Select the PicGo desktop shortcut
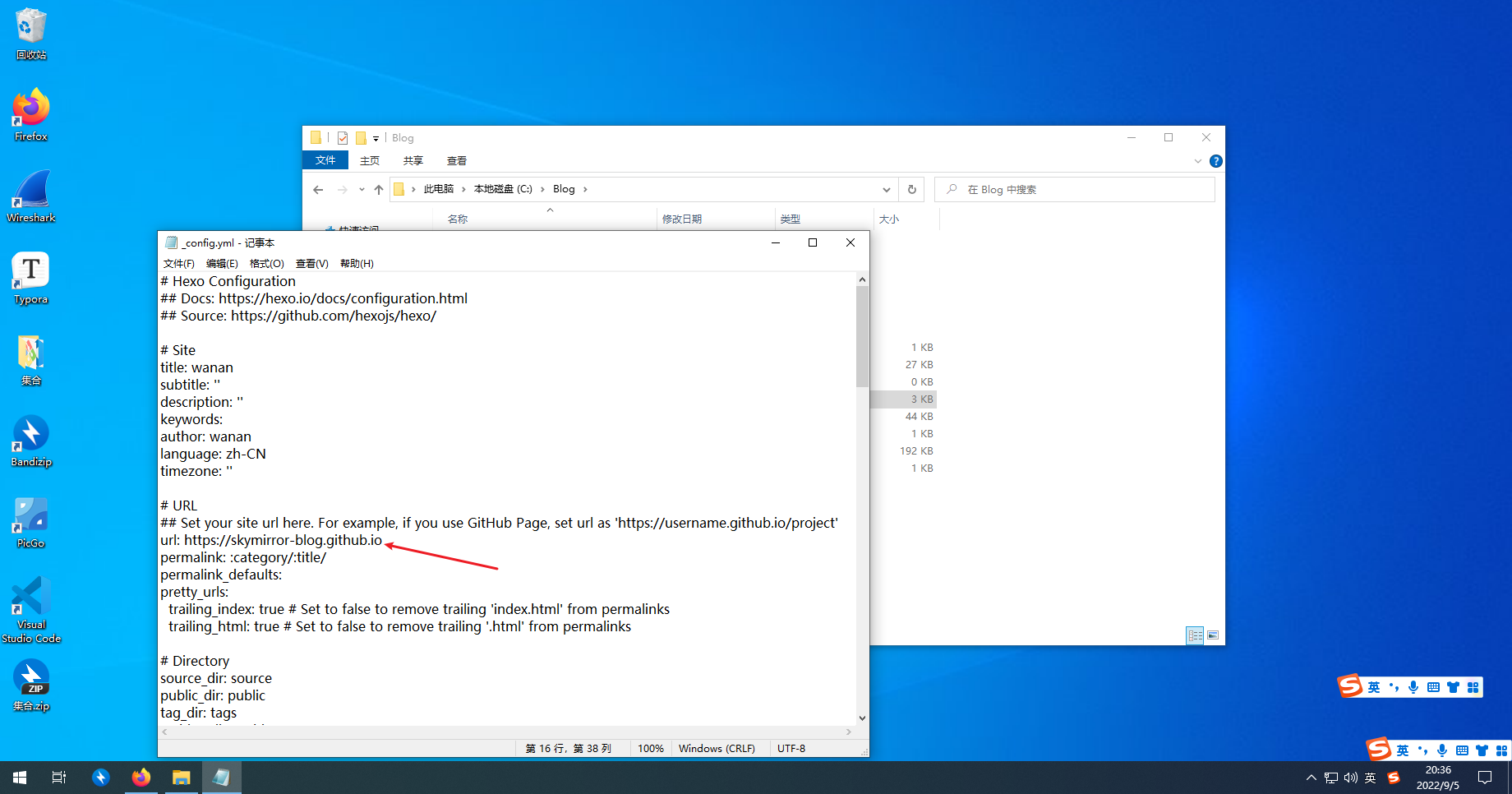The image size is (1512, 794). tap(31, 522)
